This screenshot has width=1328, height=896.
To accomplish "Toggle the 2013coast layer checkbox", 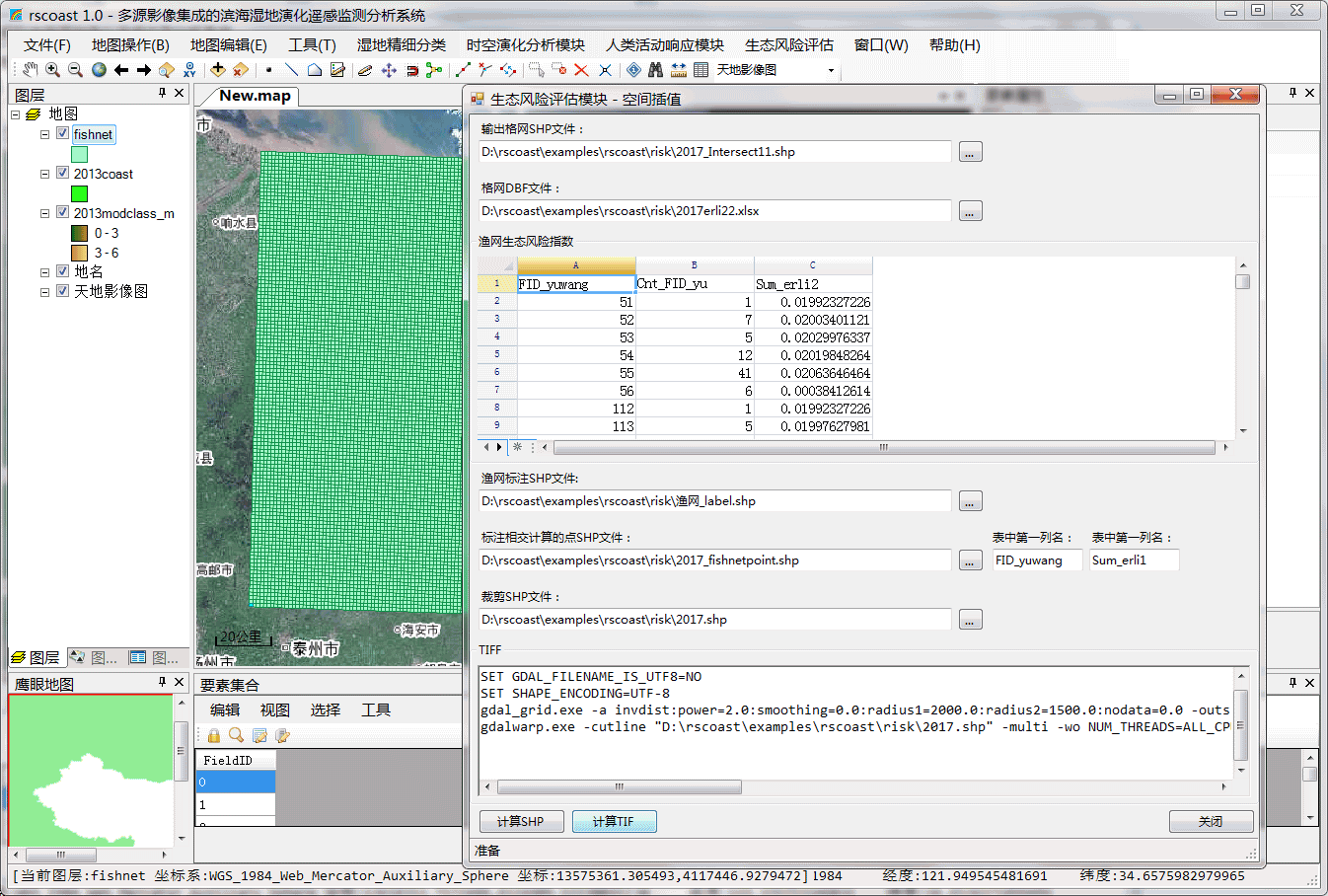I will [62, 173].
